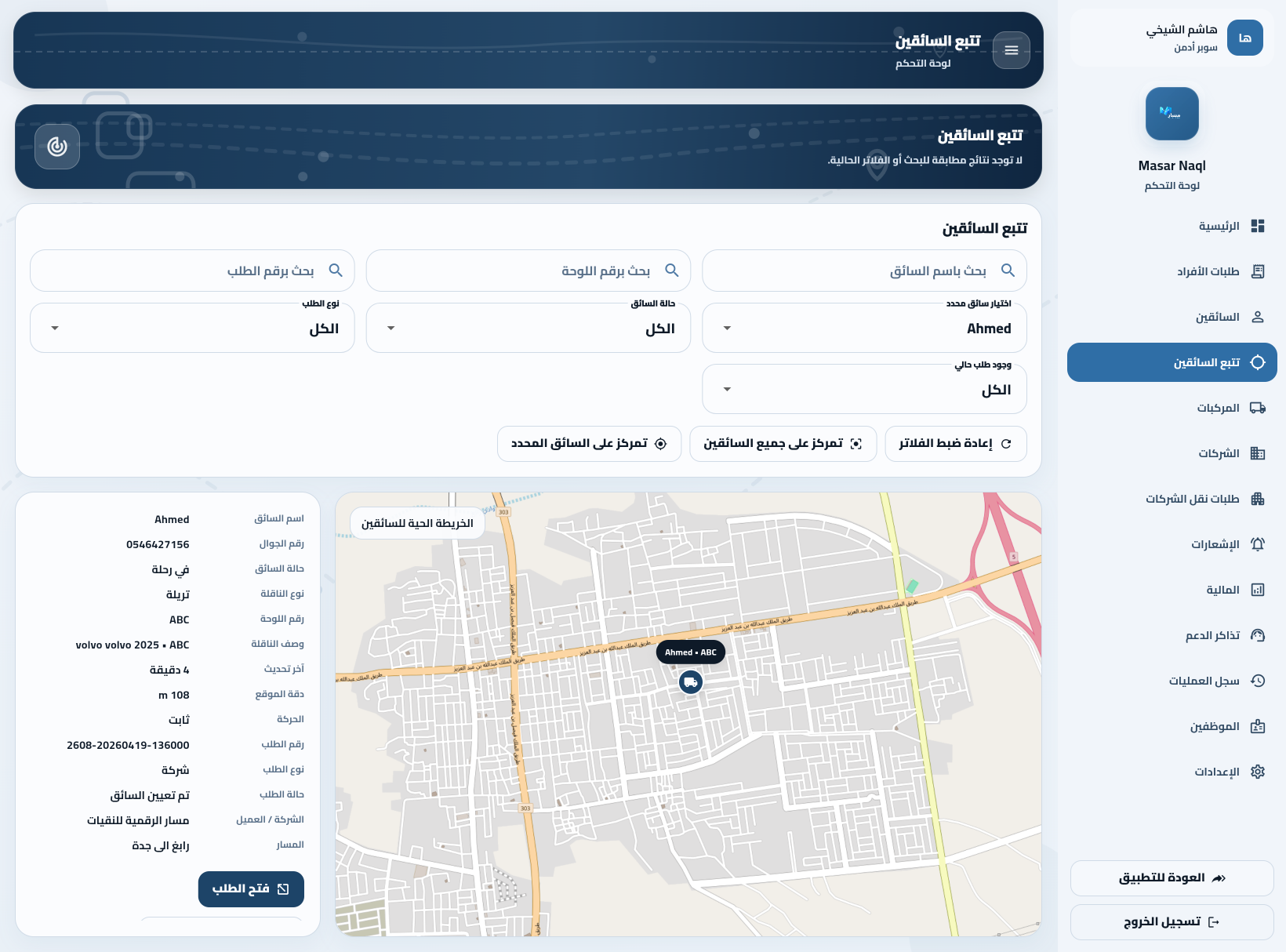Open the وجود طلب حالي dropdown
This screenshot has height=952, width=1286.
tap(864, 390)
